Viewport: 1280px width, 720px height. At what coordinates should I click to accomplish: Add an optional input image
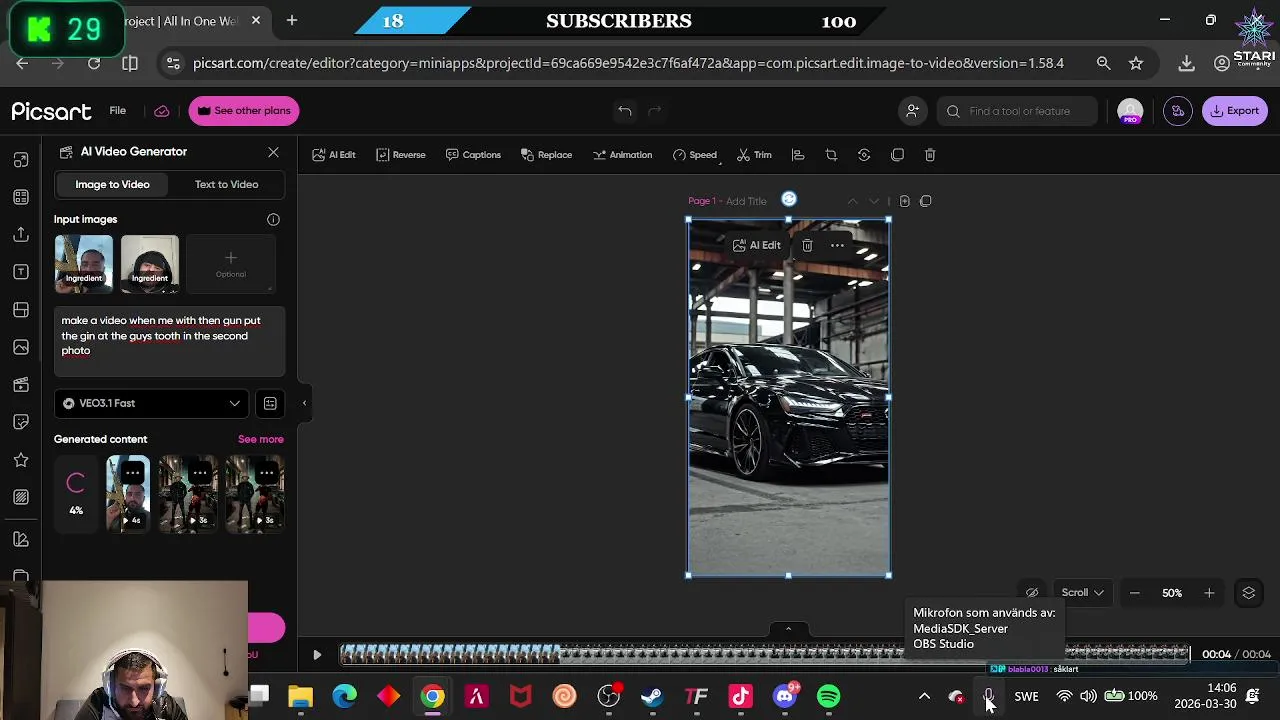(x=230, y=264)
